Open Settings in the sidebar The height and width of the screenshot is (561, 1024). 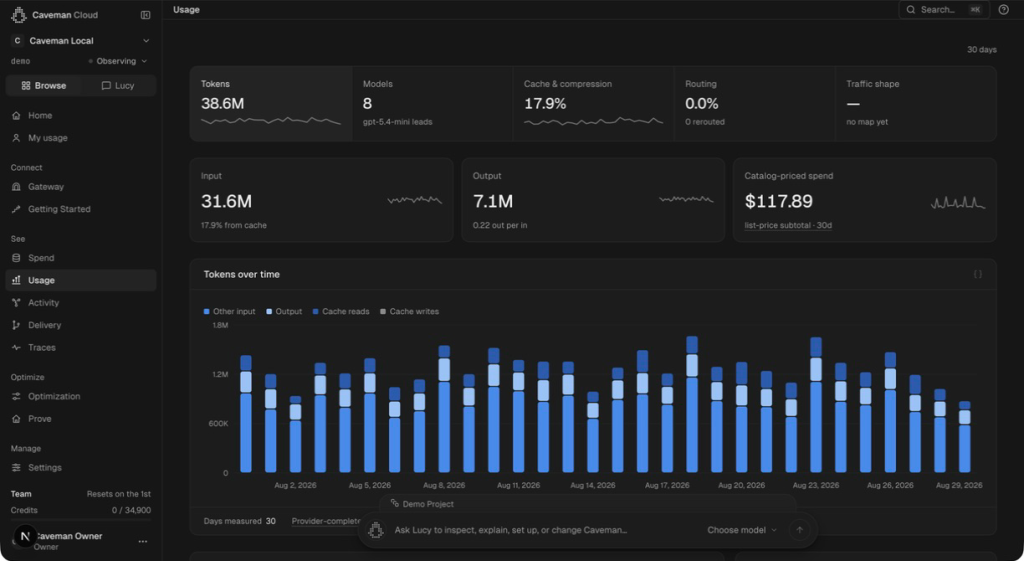click(81, 468)
